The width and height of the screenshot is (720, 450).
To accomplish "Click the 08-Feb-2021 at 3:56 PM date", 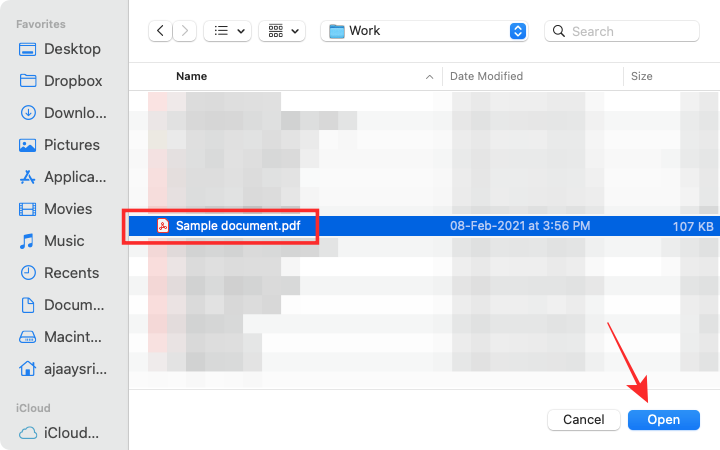I will [520, 226].
